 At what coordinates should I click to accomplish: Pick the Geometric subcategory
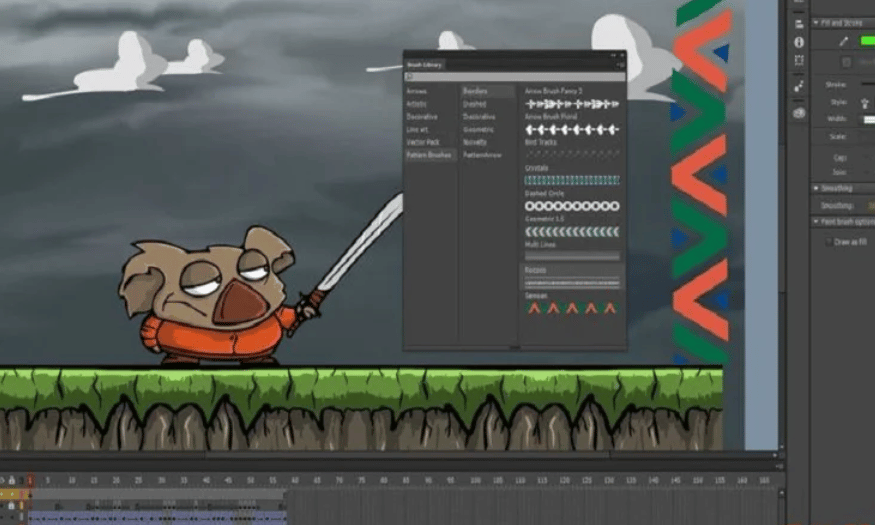tap(478, 129)
